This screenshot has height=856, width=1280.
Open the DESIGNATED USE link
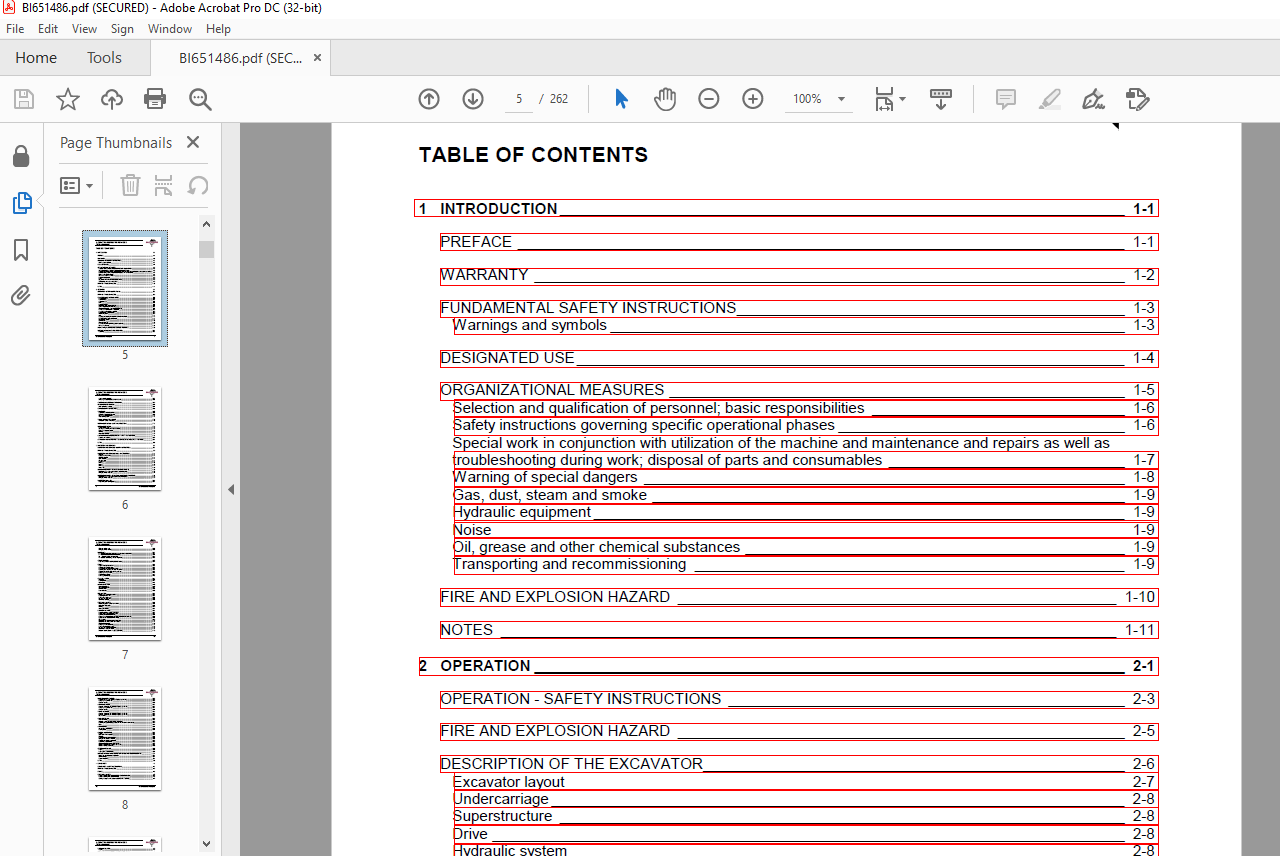[x=799, y=358]
